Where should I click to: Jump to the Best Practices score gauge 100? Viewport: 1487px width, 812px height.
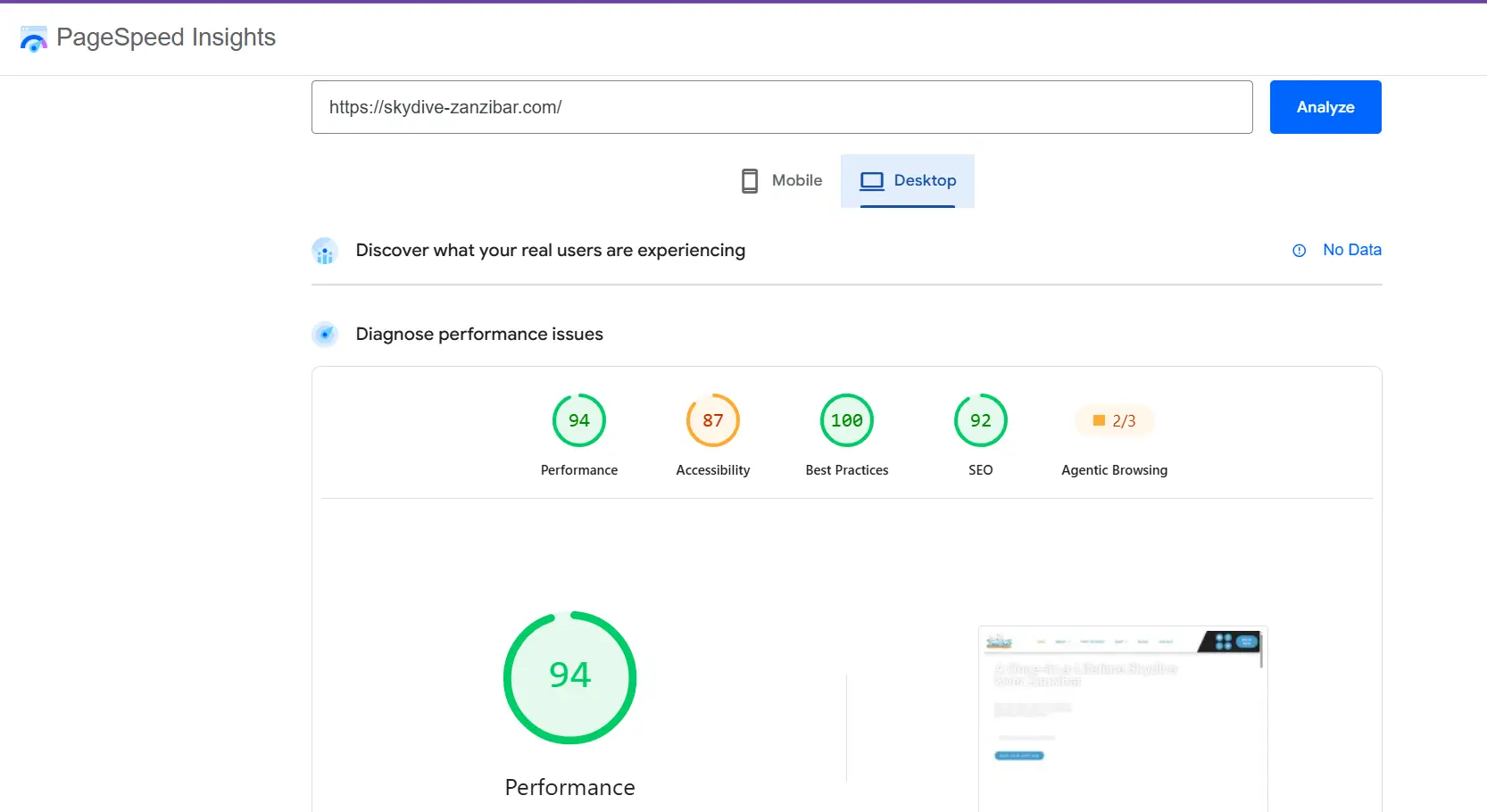[847, 420]
